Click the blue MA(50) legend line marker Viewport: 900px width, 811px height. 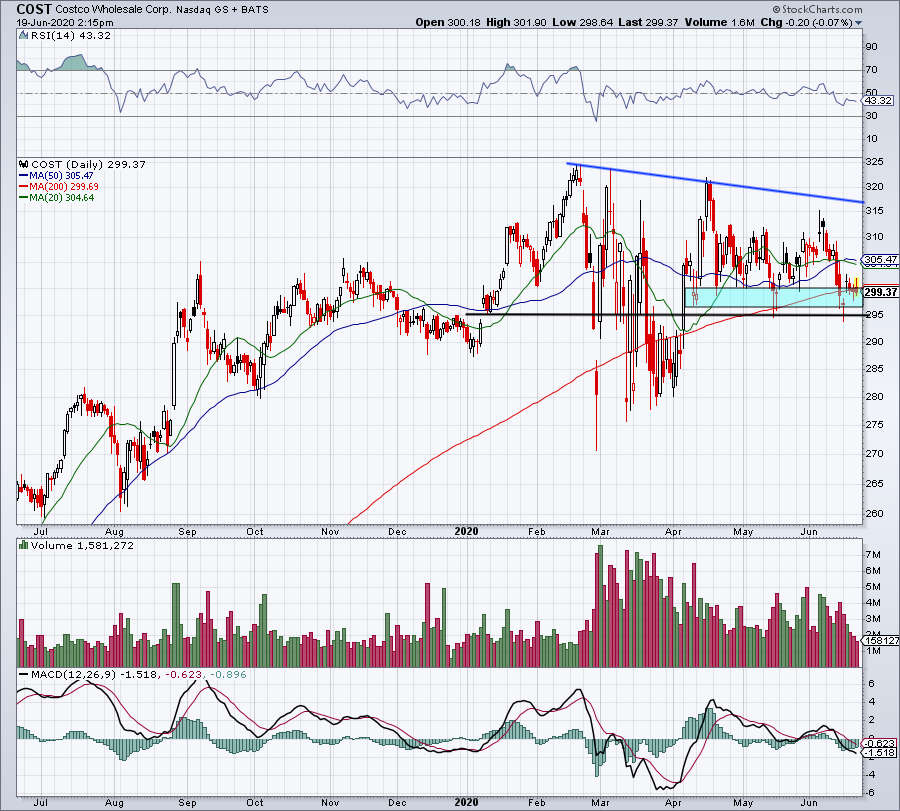click(x=24, y=176)
